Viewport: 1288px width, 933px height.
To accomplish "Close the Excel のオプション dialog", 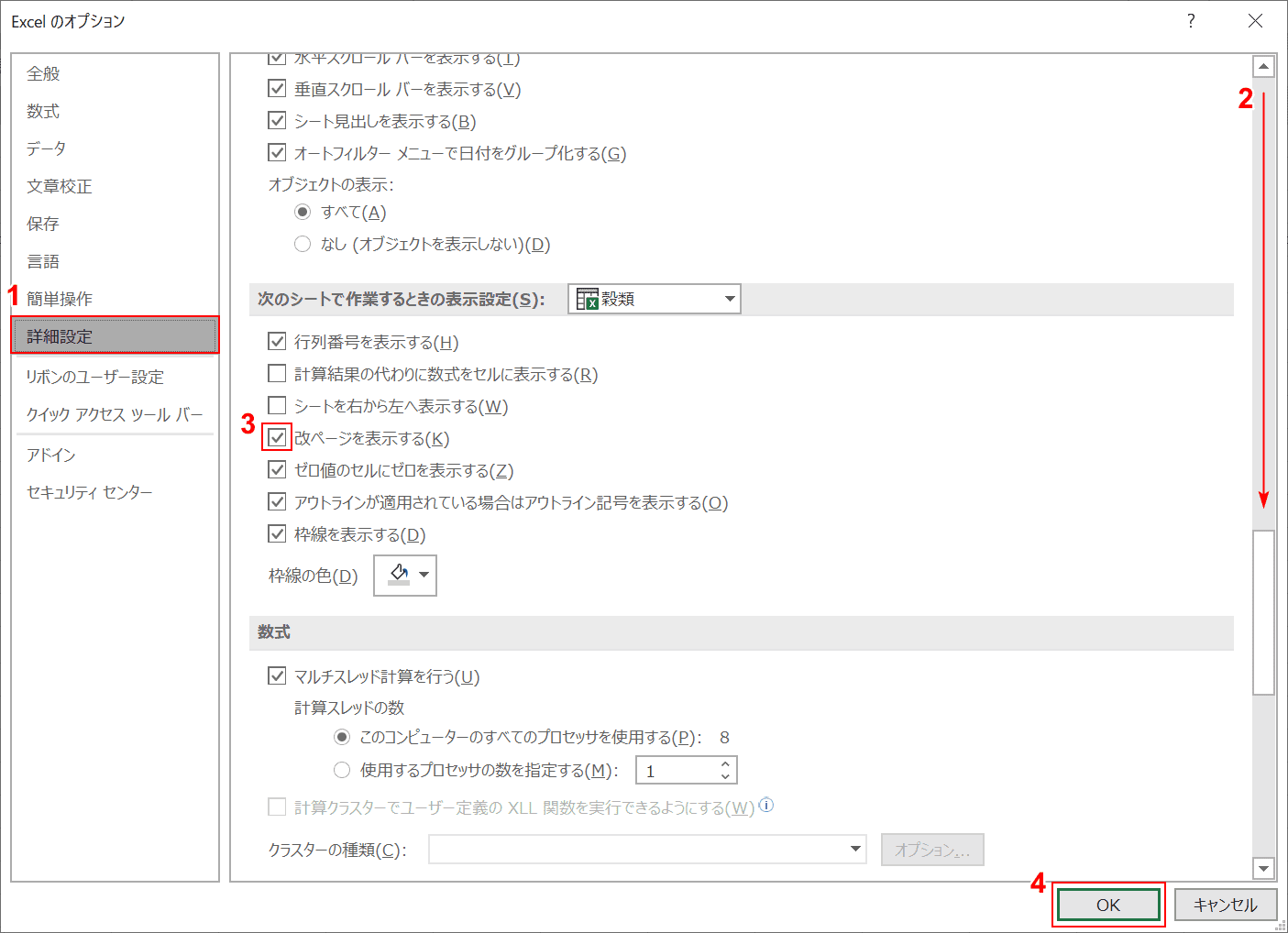I will point(1255,21).
